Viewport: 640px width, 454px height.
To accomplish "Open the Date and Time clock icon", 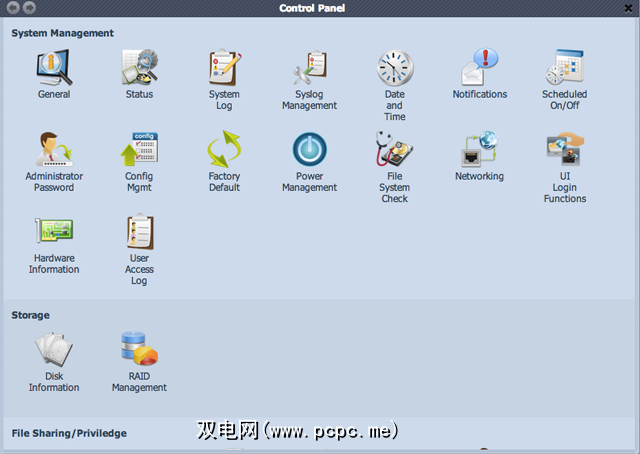I will pos(395,68).
